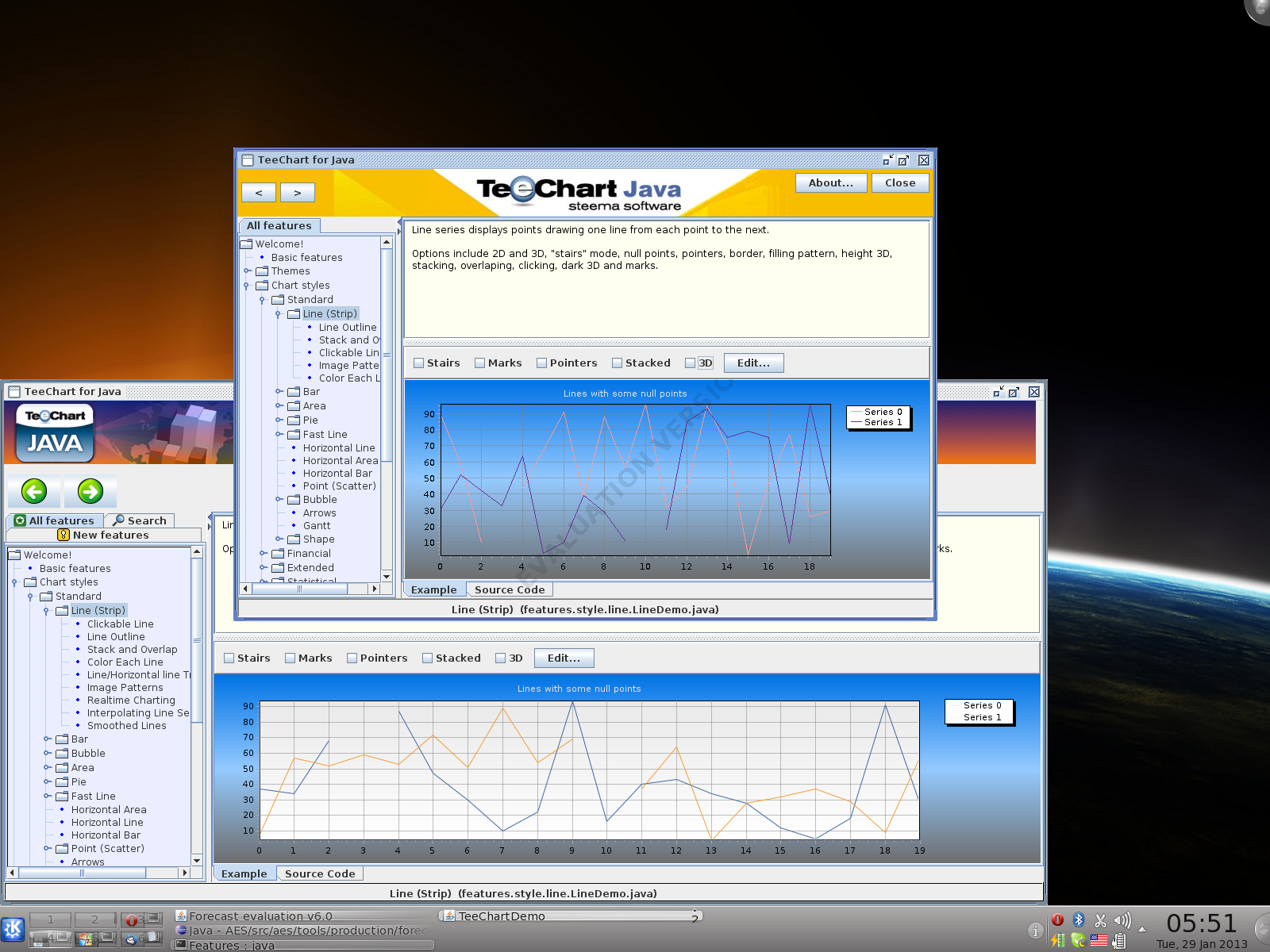Open the front TeeChart window menu icon
This screenshot has height=952, width=1270.
pyautogui.click(x=248, y=159)
